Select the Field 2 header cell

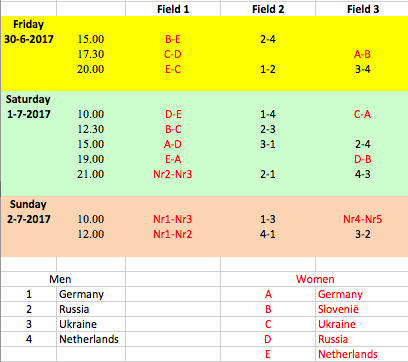[x=268, y=9]
